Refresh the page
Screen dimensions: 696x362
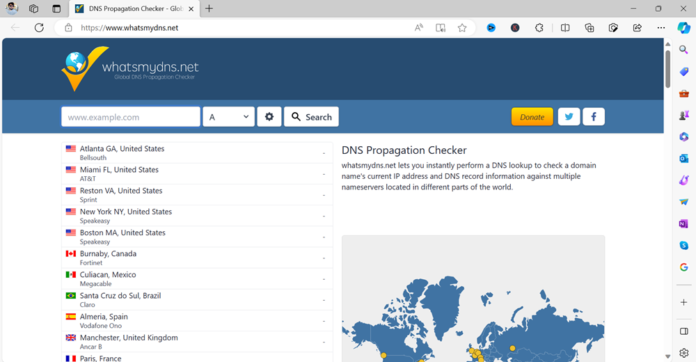[39, 28]
